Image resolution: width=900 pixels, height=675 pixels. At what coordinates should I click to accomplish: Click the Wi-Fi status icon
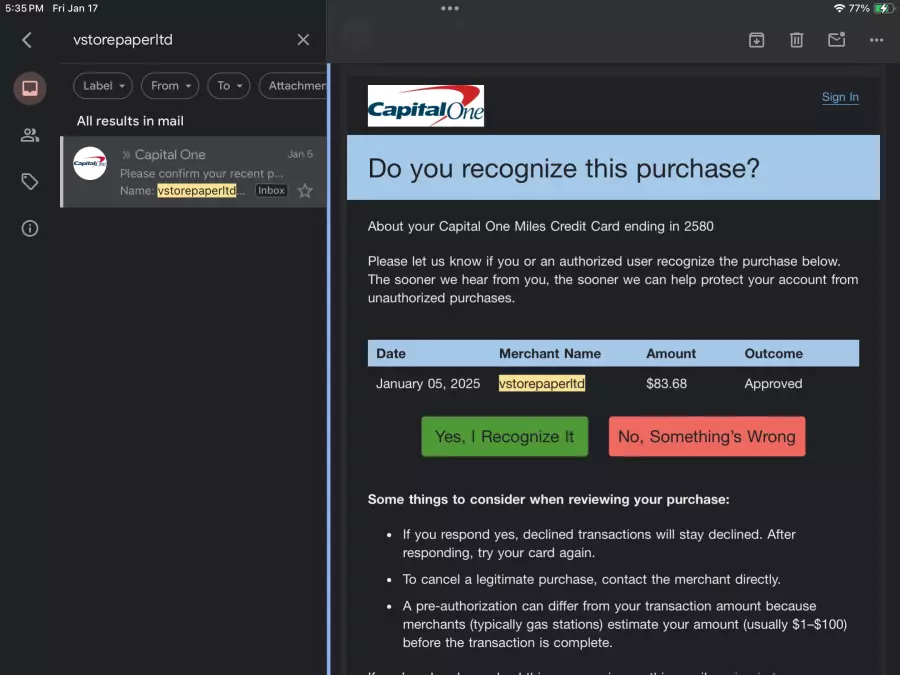click(839, 8)
